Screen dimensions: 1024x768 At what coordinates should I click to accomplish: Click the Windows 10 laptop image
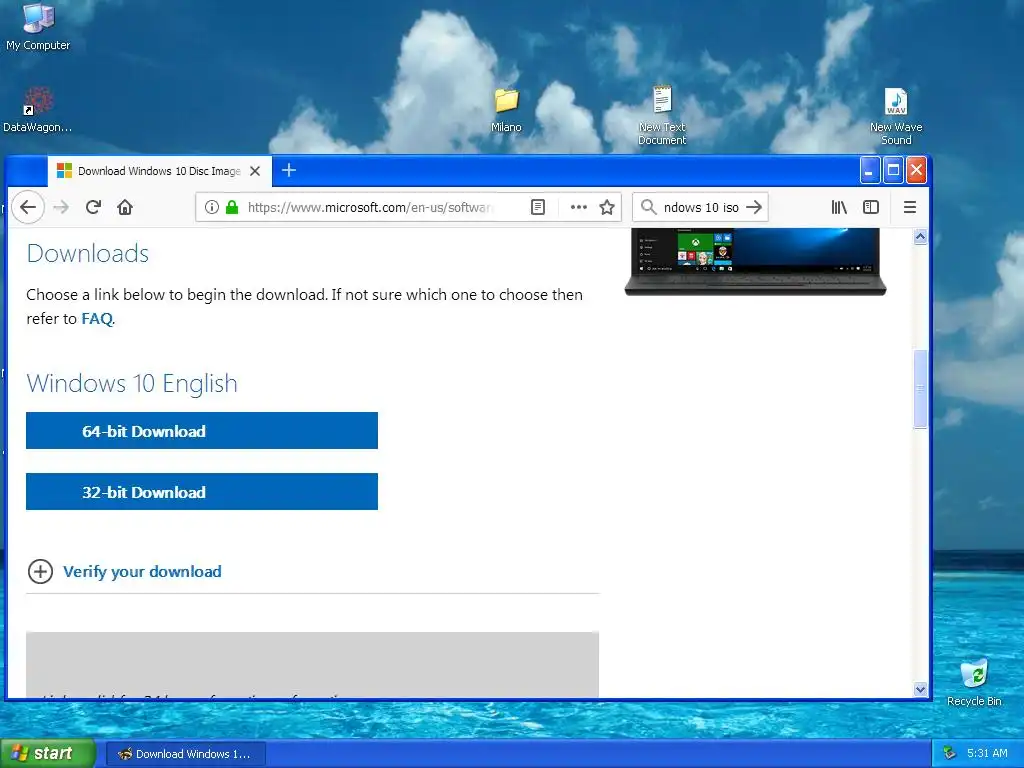(x=755, y=261)
